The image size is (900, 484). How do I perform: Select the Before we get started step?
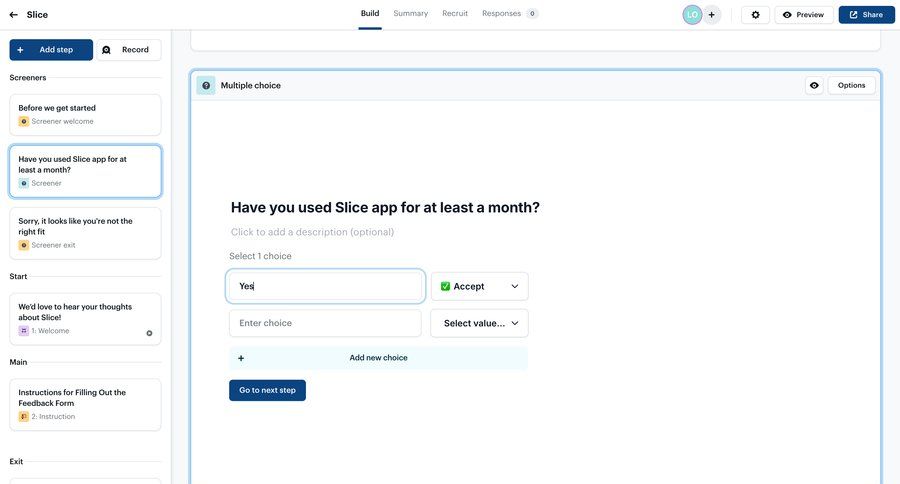tap(86, 115)
